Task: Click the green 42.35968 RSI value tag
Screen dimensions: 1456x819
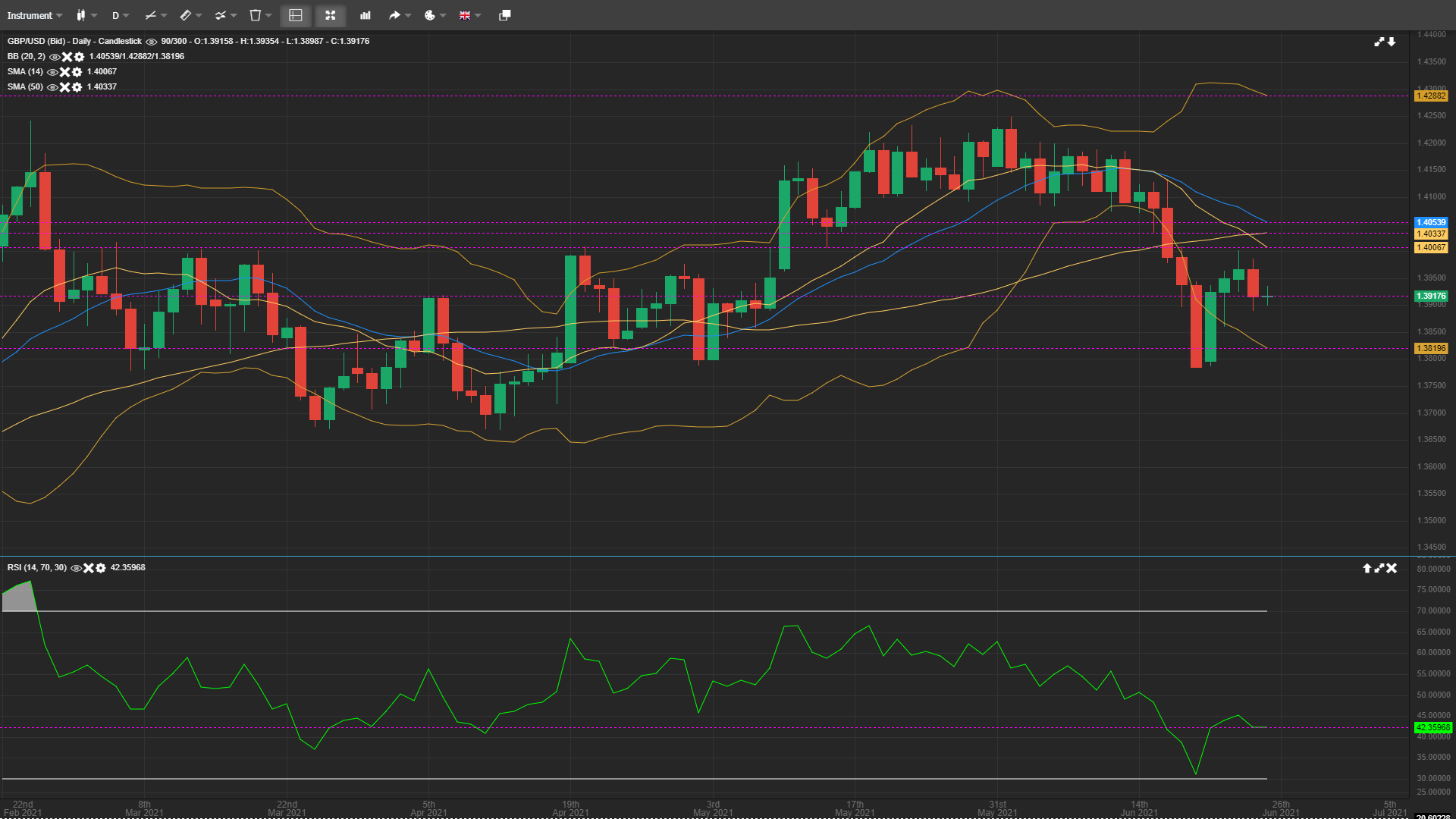Action: pyautogui.click(x=1433, y=728)
